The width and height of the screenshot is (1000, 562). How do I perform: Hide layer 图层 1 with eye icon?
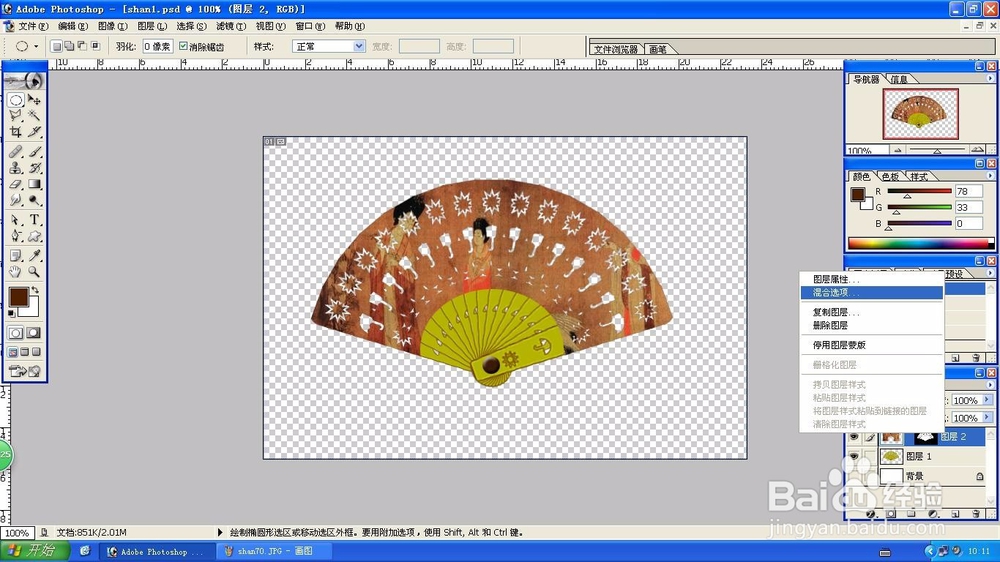[x=853, y=456]
